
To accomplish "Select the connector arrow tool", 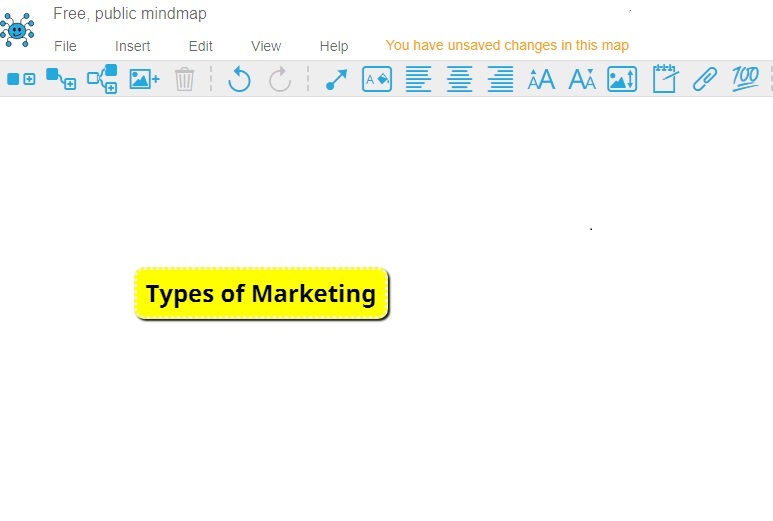I will [336, 79].
